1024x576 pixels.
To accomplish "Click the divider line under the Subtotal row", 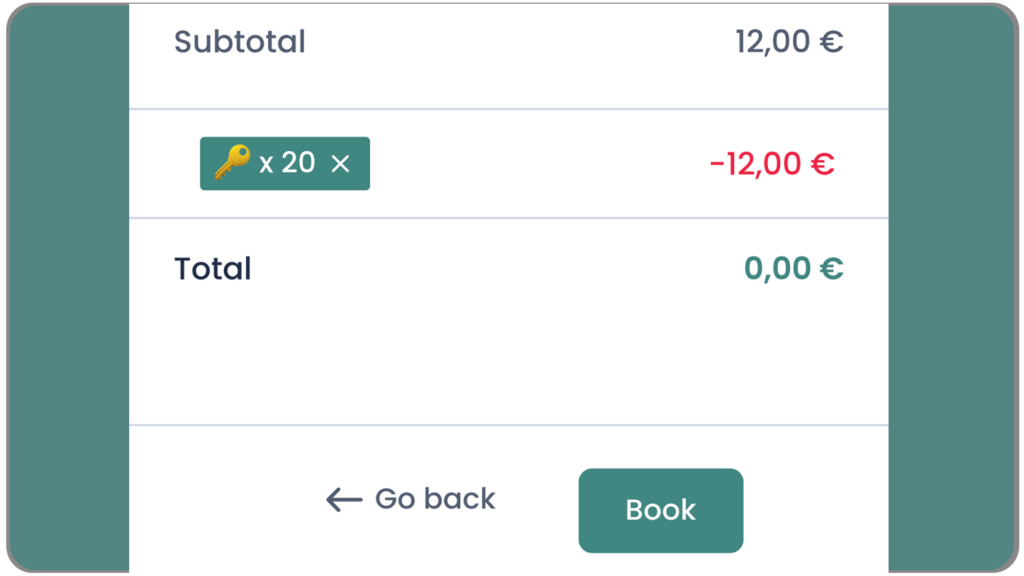I will coord(508,109).
